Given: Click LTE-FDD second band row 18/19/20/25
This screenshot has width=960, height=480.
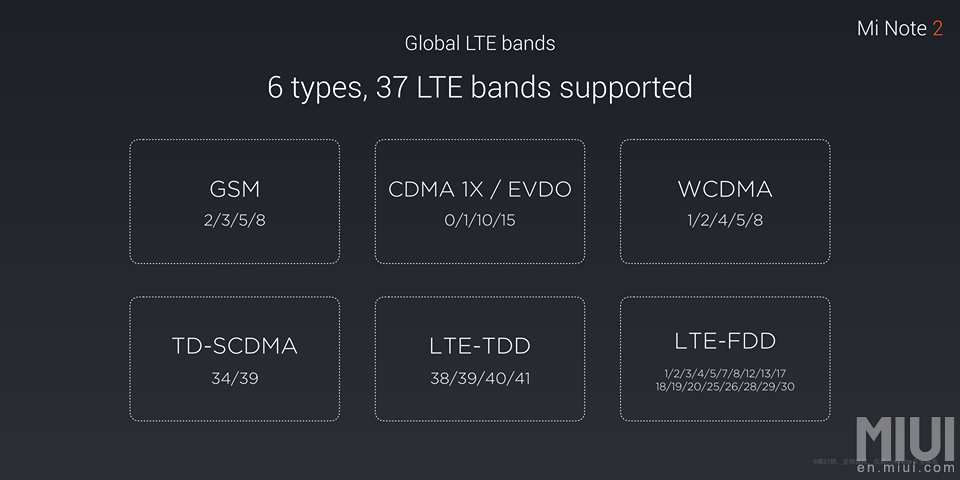Looking at the screenshot, I should coord(725,387).
